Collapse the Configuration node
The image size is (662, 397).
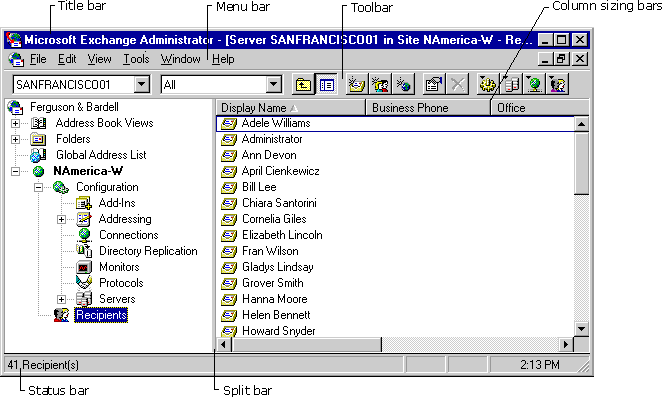38,187
